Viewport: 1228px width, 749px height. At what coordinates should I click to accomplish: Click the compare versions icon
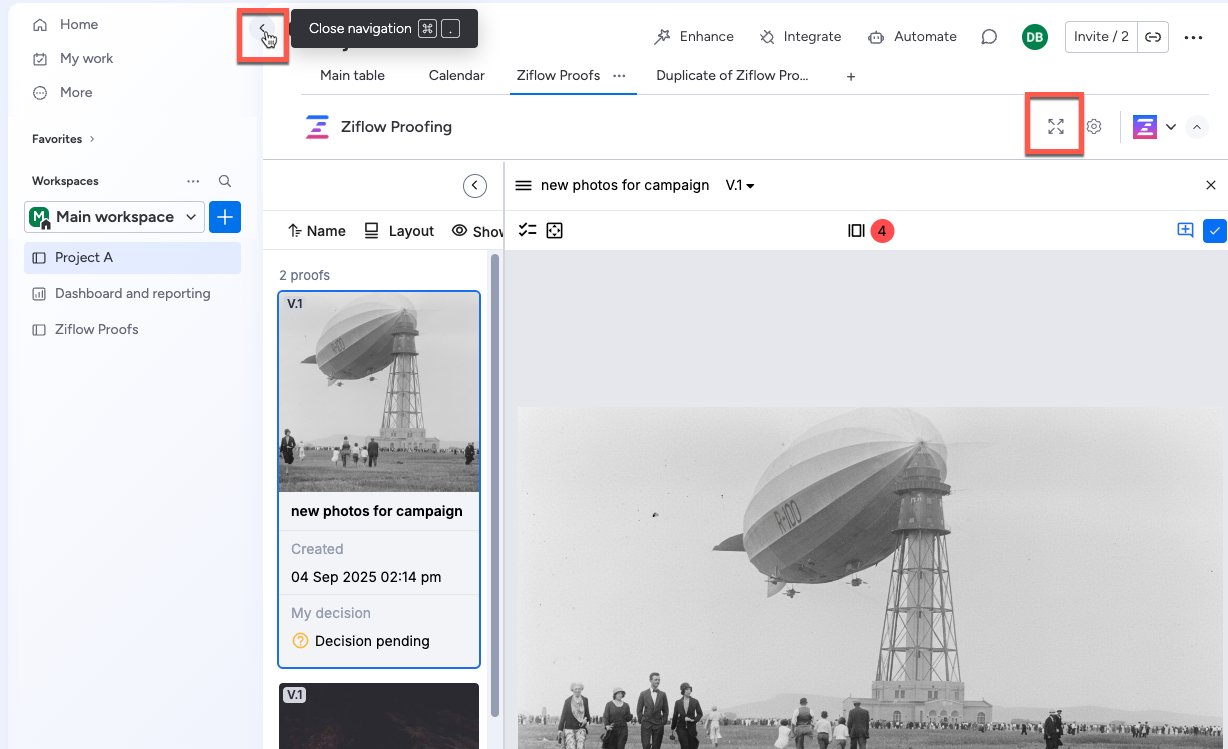pyautogui.click(x=856, y=231)
